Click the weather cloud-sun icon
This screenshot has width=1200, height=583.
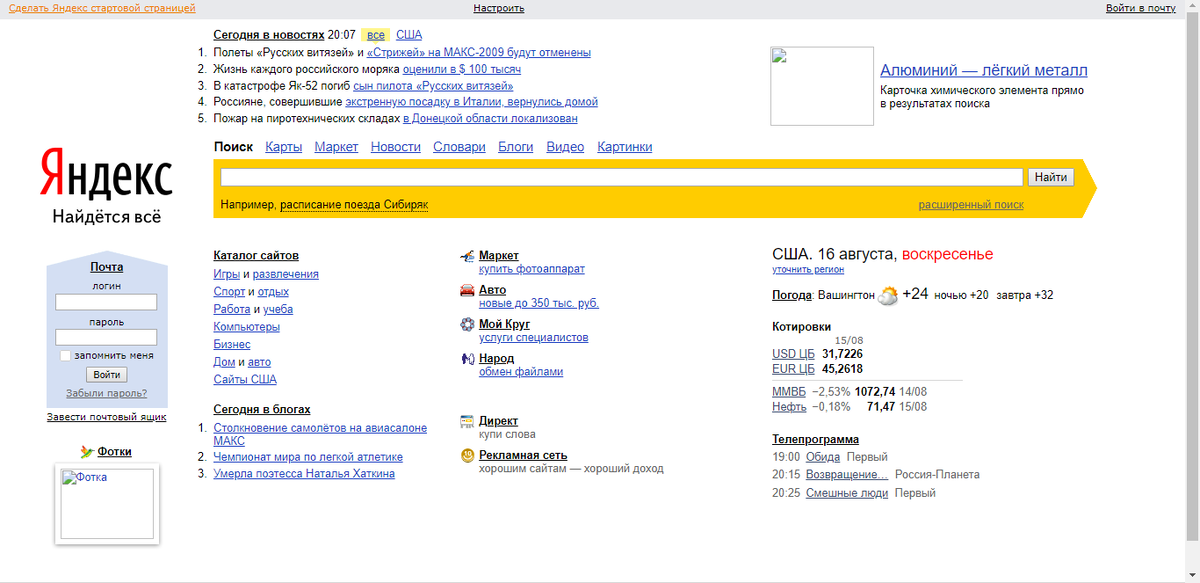pos(888,296)
